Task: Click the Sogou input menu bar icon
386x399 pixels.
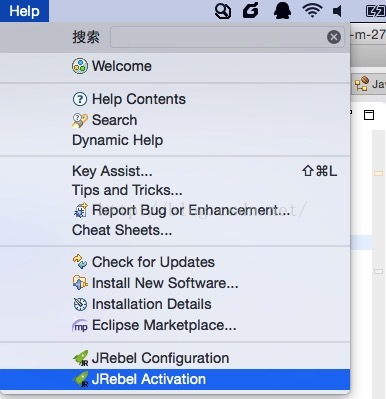Action: click(x=251, y=11)
